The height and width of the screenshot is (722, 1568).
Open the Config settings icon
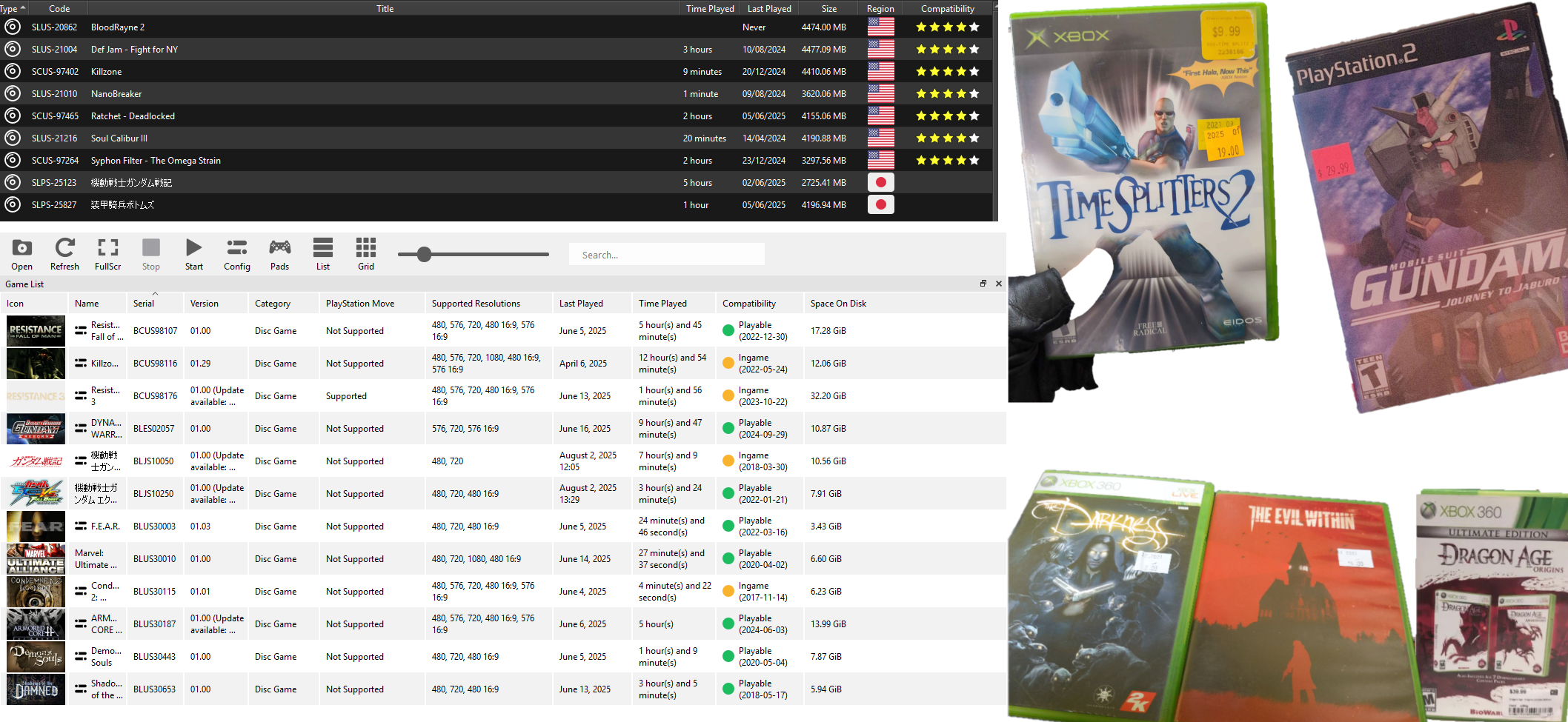pos(237,254)
